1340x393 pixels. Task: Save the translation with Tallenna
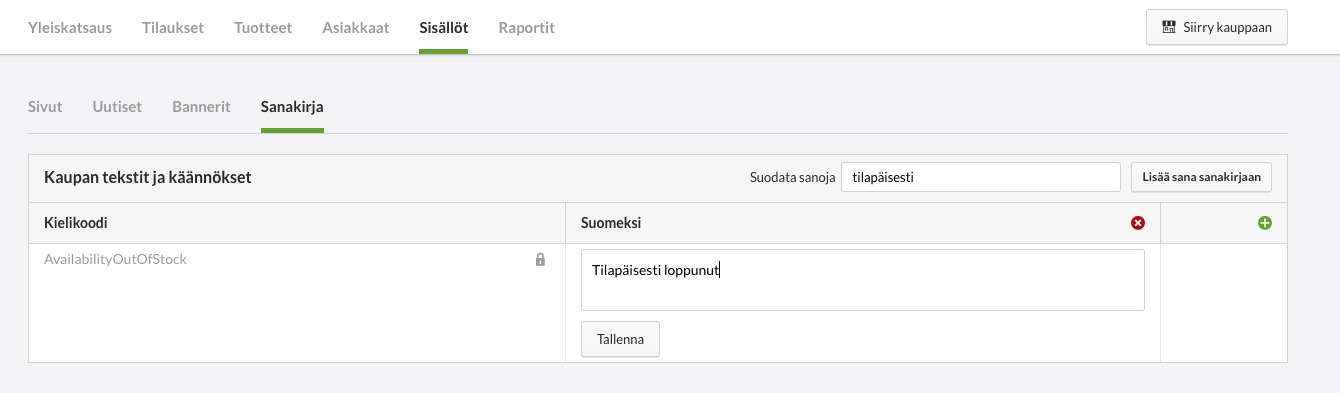coord(620,339)
